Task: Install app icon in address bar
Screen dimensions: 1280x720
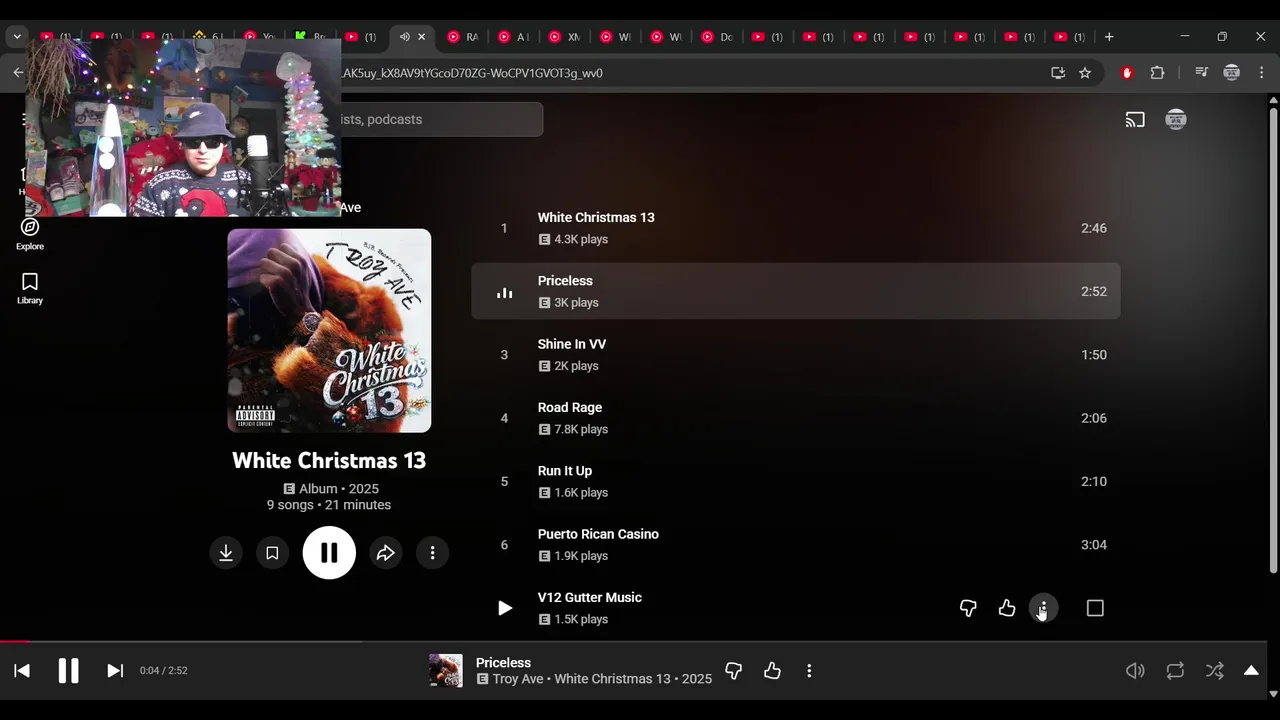Action: 1058,73
